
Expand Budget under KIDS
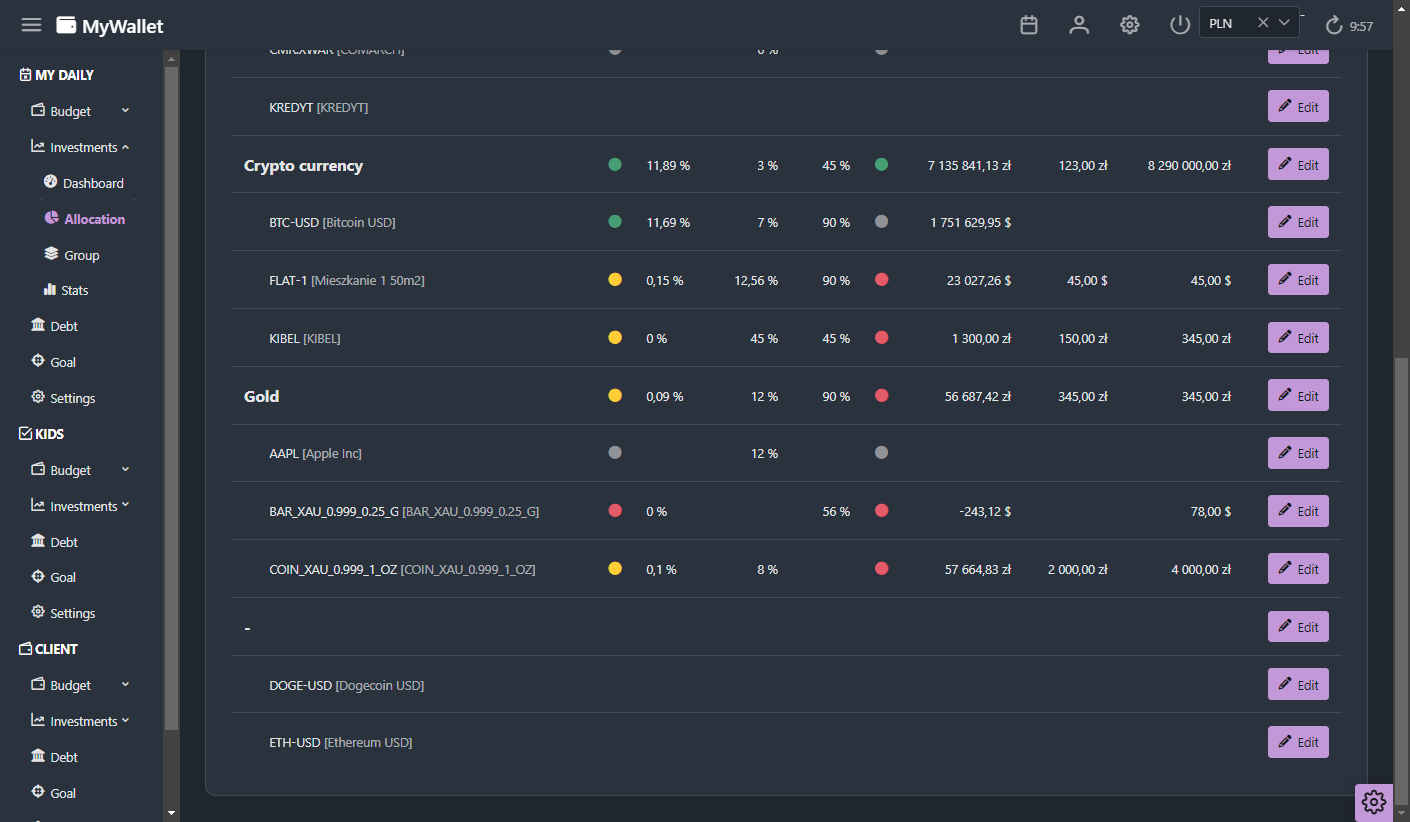[81, 470]
